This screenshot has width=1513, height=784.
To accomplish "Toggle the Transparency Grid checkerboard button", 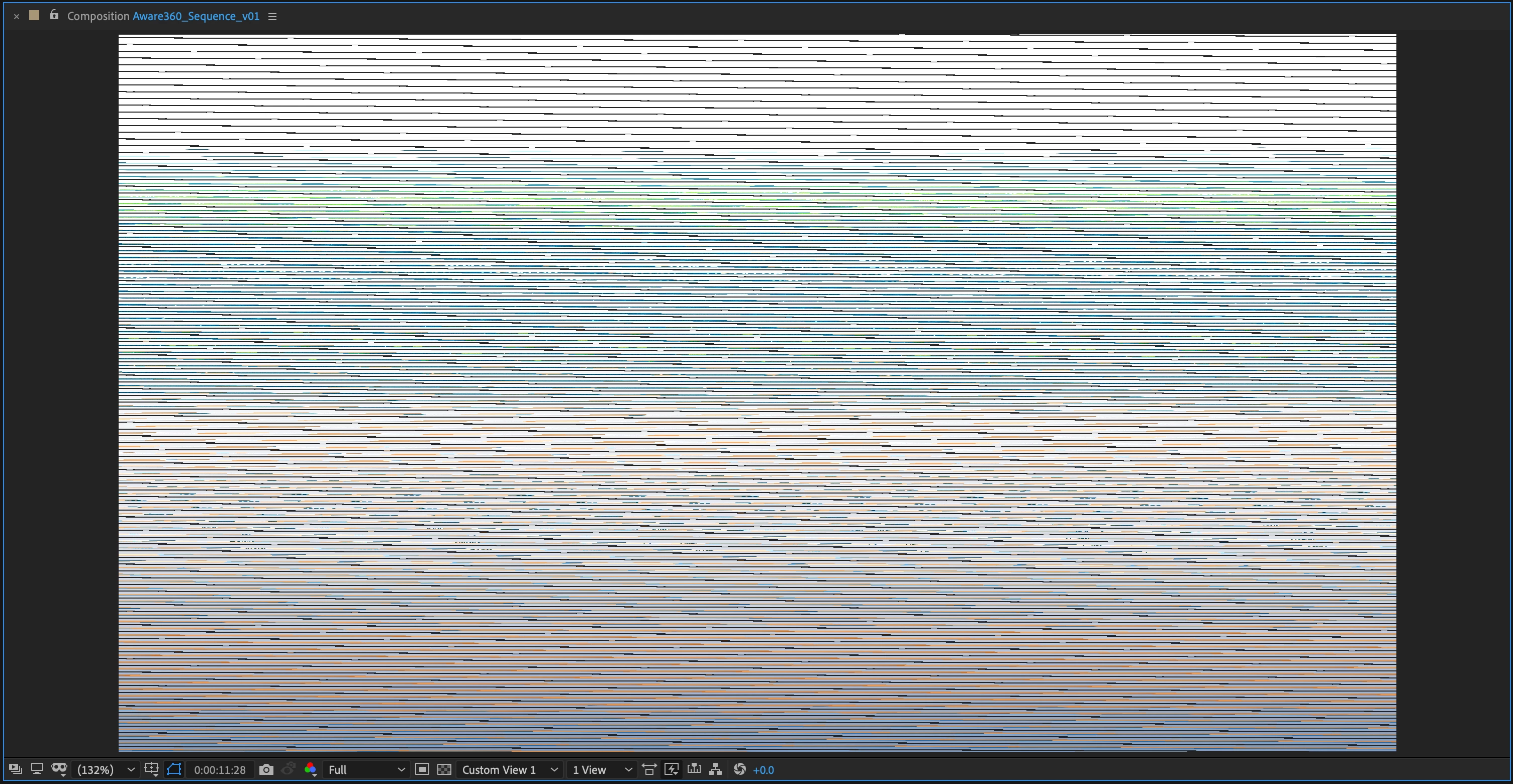I will (444, 769).
